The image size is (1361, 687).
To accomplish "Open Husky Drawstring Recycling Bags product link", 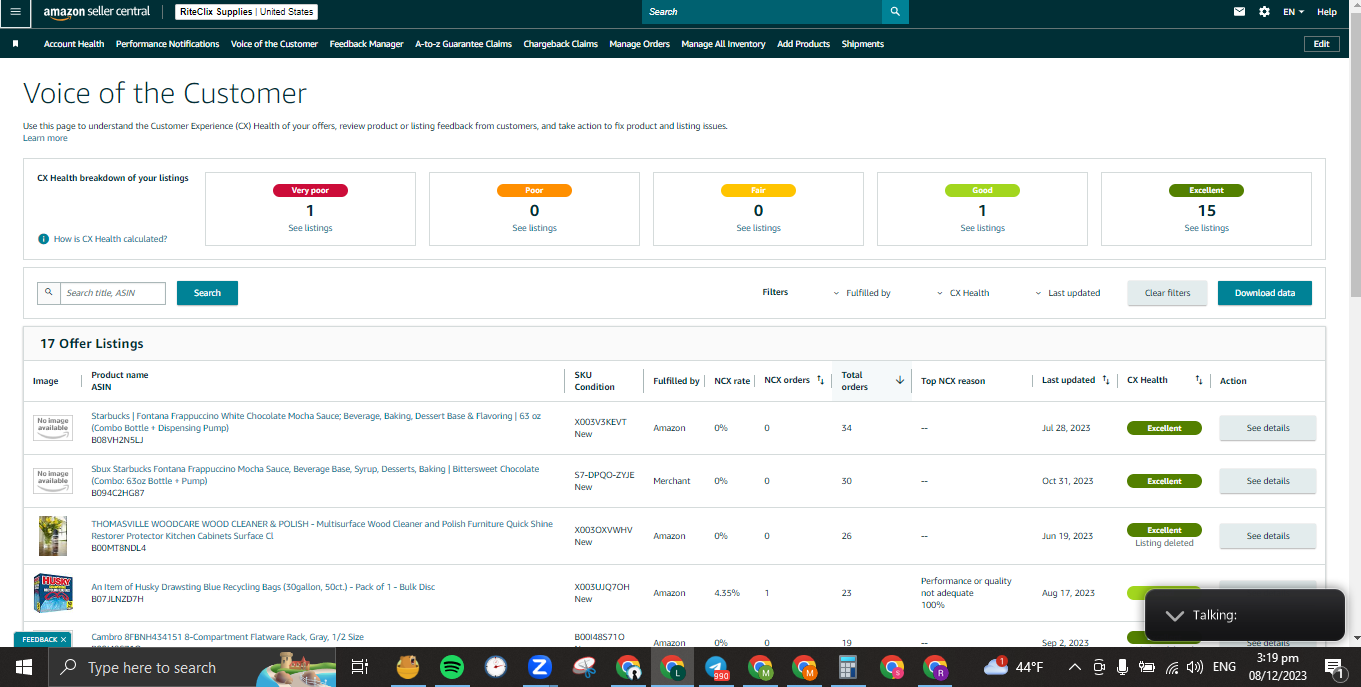I will (263, 587).
